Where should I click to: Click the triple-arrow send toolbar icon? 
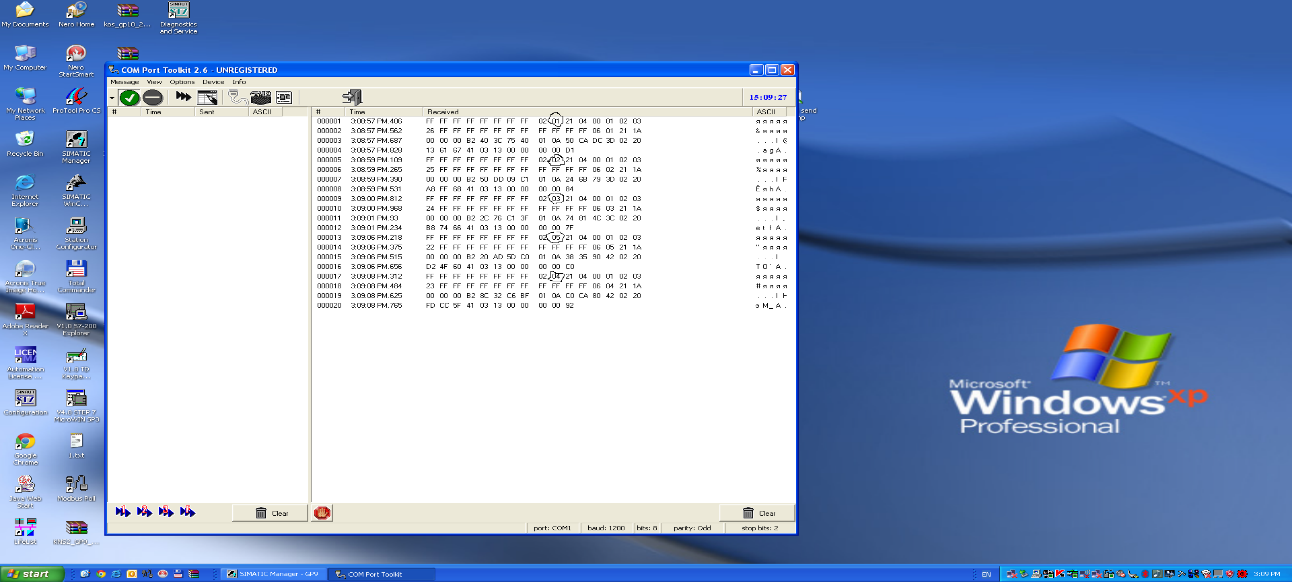pos(184,97)
